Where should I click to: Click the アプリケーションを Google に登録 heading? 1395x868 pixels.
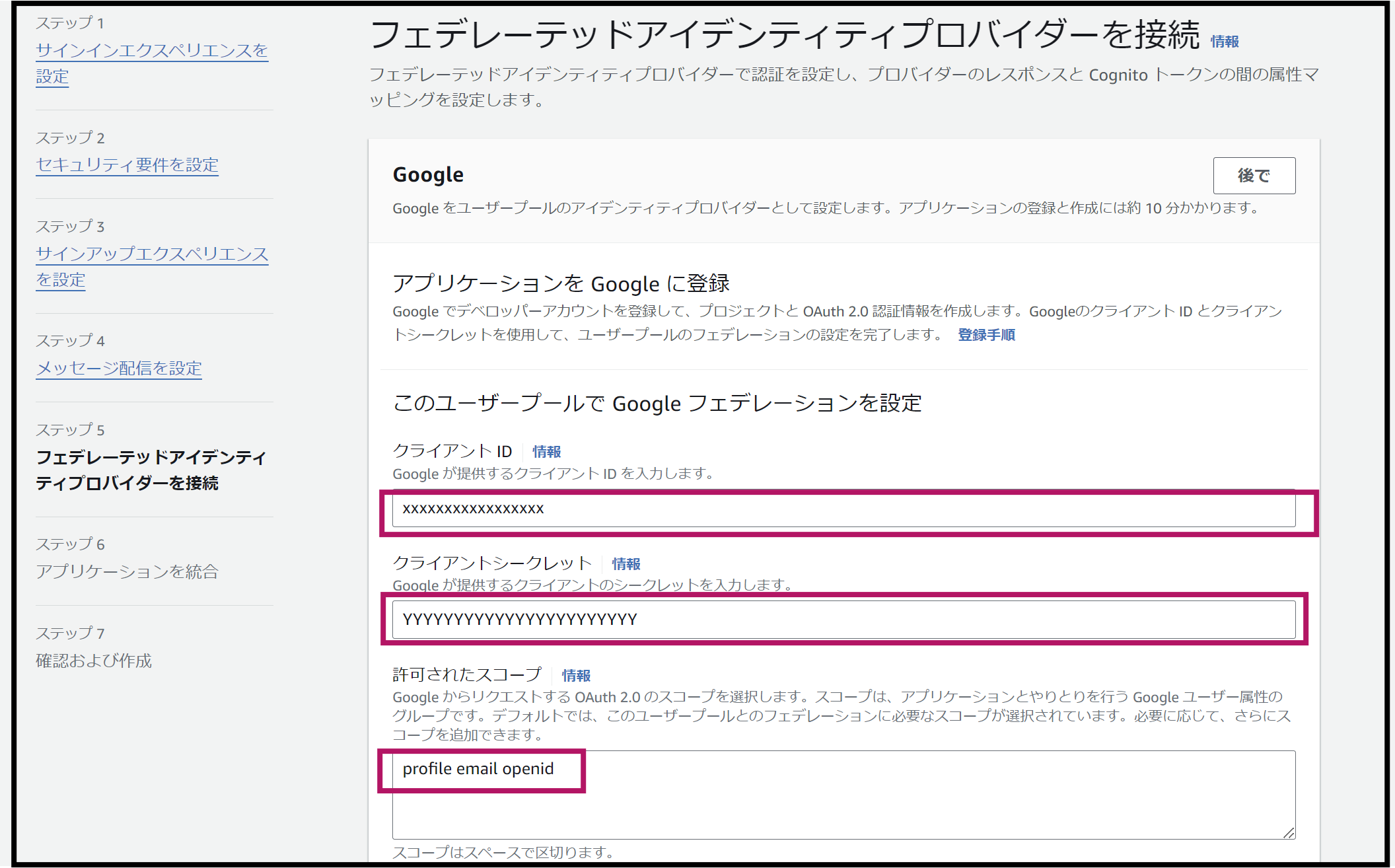[561, 283]
